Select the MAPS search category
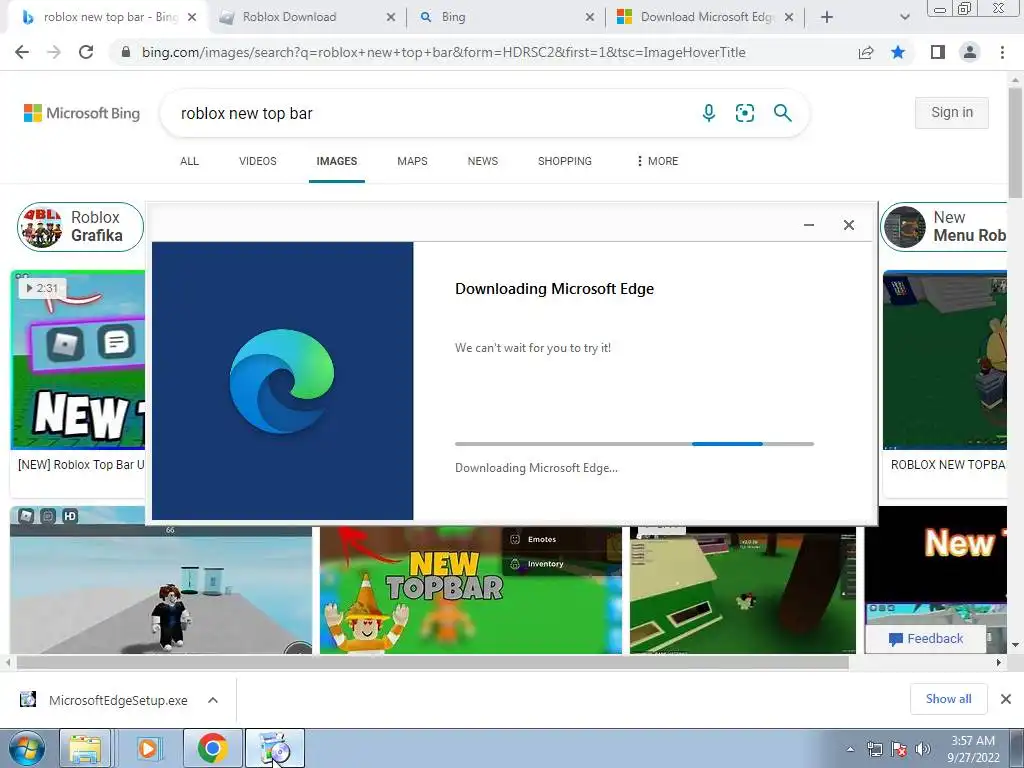Image resolution: width=1024 pixels, height=768 pixels. [412, 161]
